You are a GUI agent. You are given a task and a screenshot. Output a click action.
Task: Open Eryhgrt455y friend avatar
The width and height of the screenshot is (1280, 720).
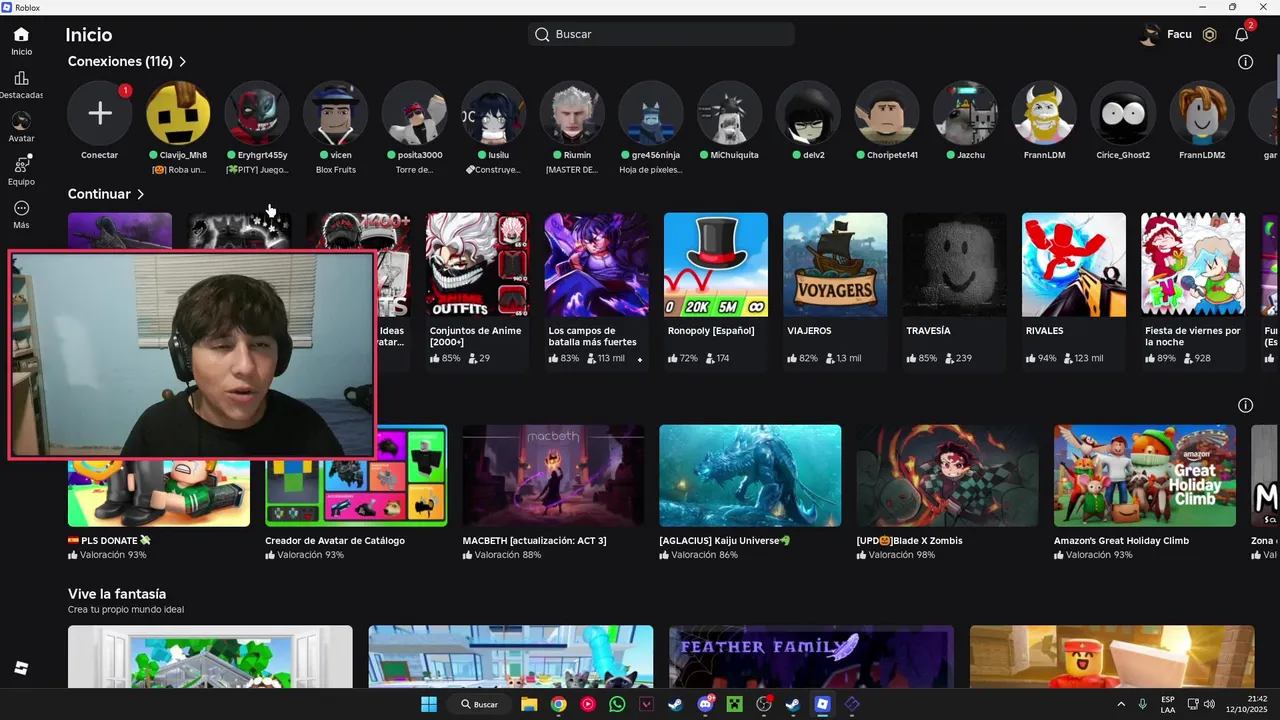(x=257, y=113)
